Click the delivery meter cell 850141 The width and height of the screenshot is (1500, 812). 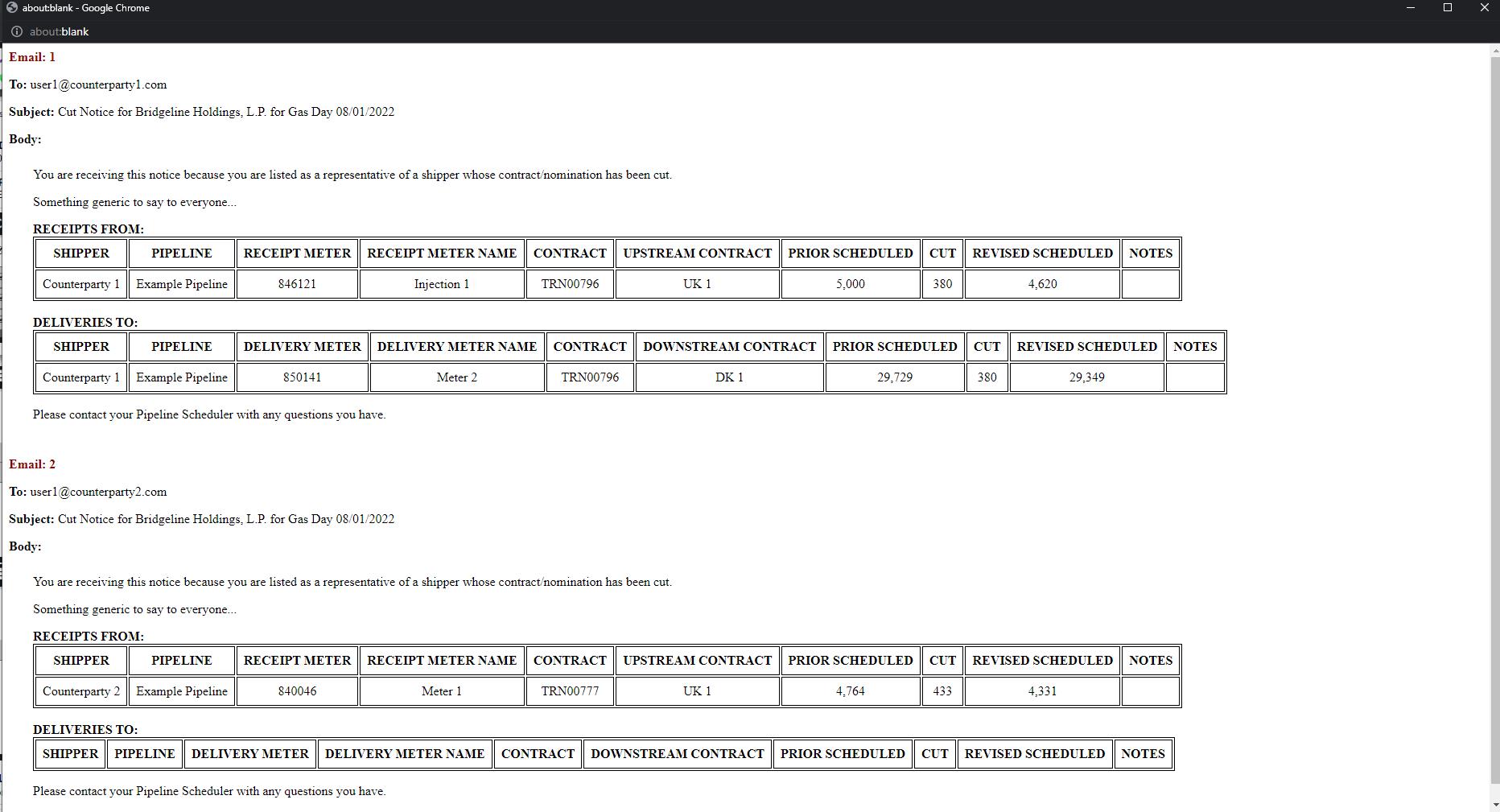[x=302, y=377]
